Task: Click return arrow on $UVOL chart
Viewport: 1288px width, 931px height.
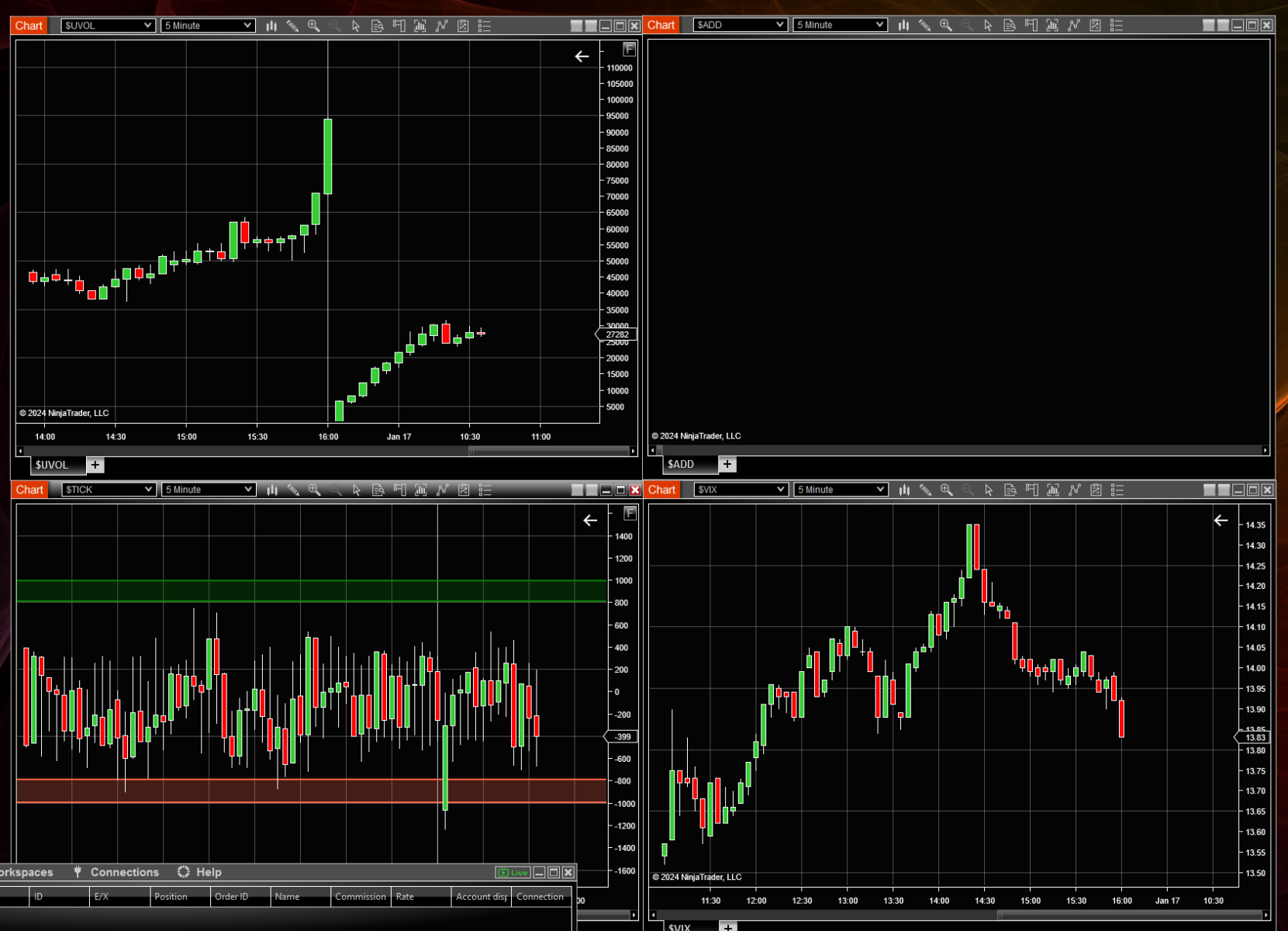Action: pyautogui.click(x=582, y=56)
